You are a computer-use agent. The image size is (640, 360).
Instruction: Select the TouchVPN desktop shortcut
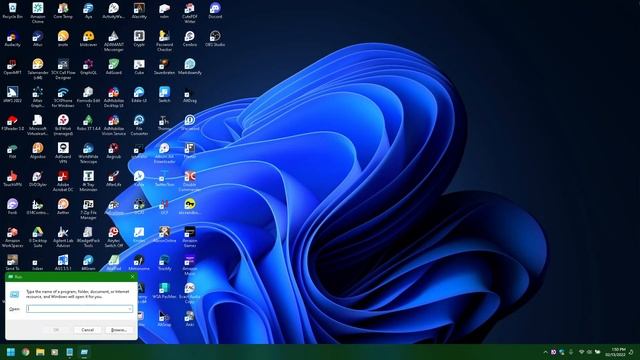[x=12, y=179]
